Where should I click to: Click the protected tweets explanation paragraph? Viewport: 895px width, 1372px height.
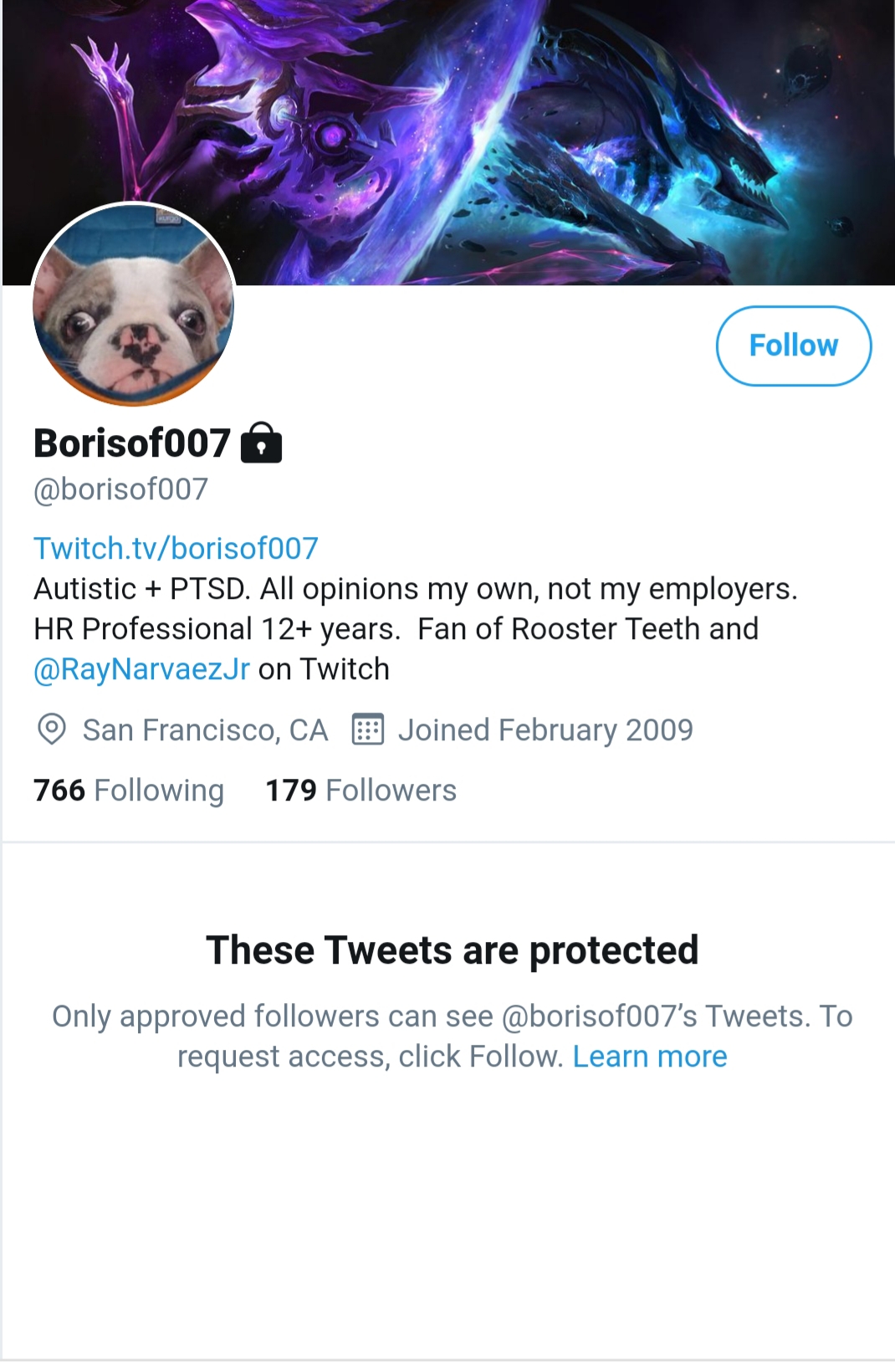pyautogui.click(x=452, y=1037)
